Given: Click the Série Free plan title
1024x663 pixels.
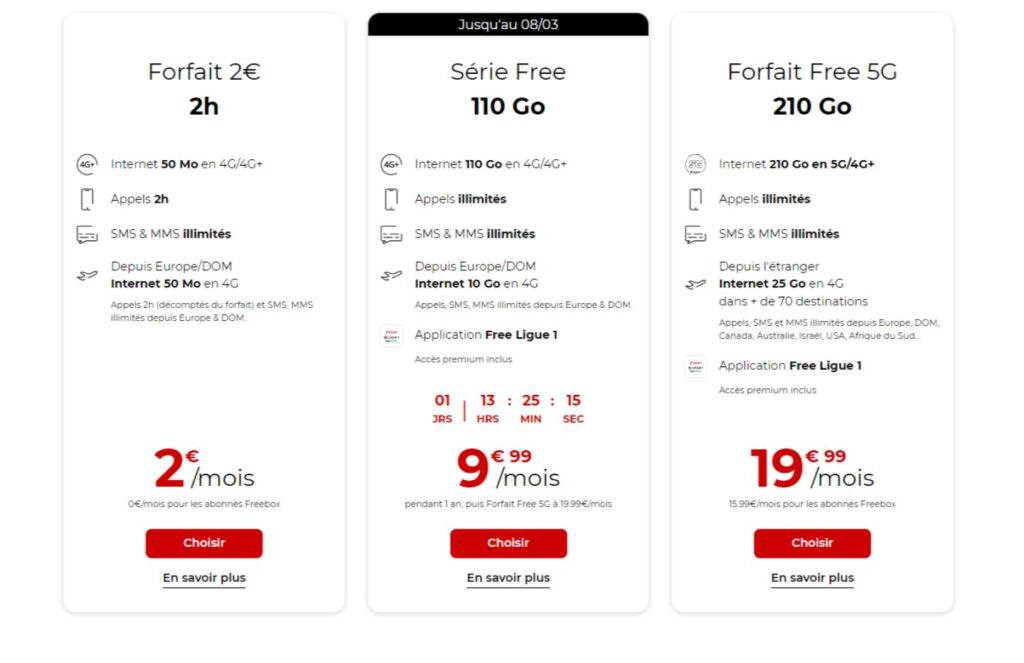Looking at the screenshot, I should 508,72.
